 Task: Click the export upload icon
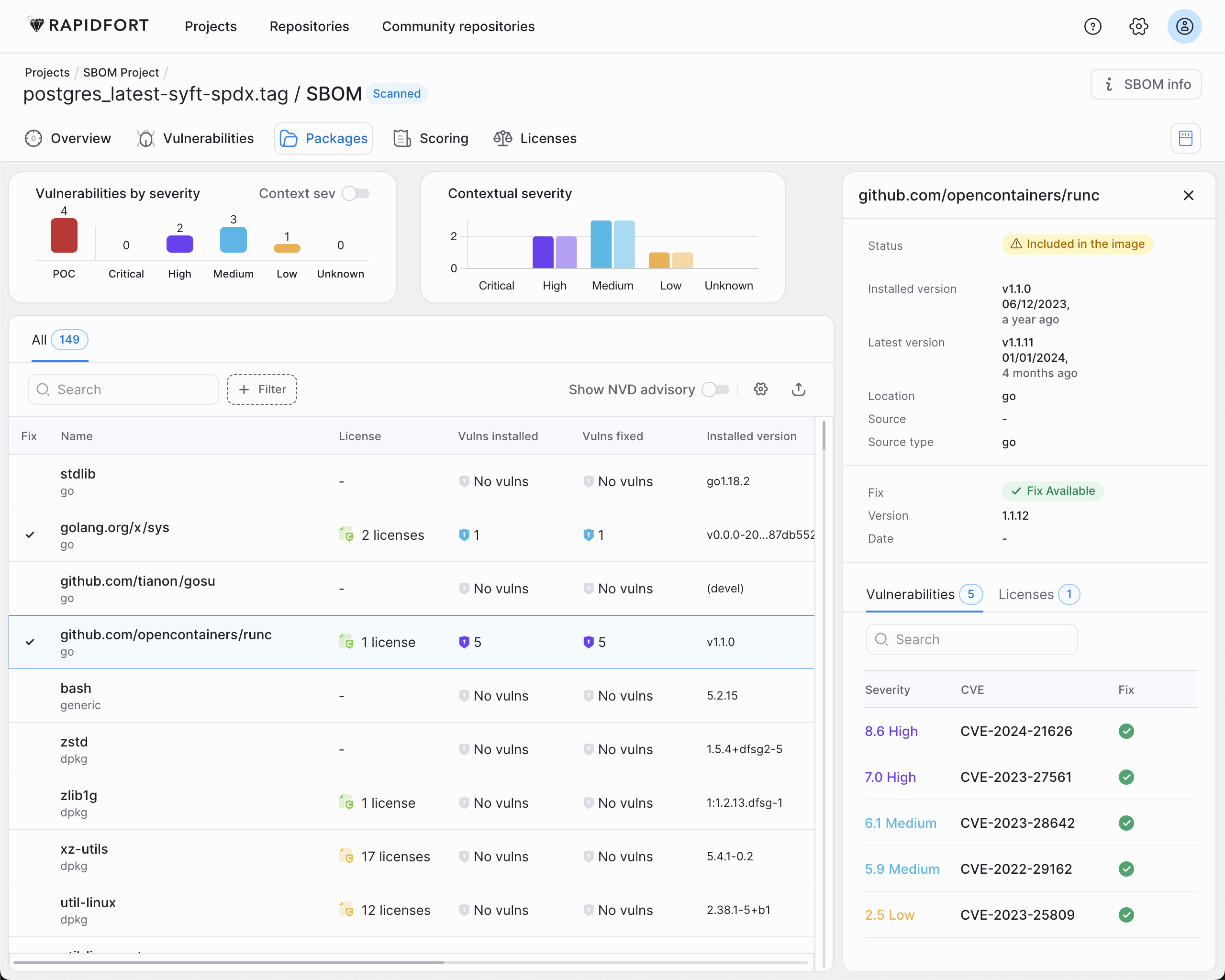(798, 389)
